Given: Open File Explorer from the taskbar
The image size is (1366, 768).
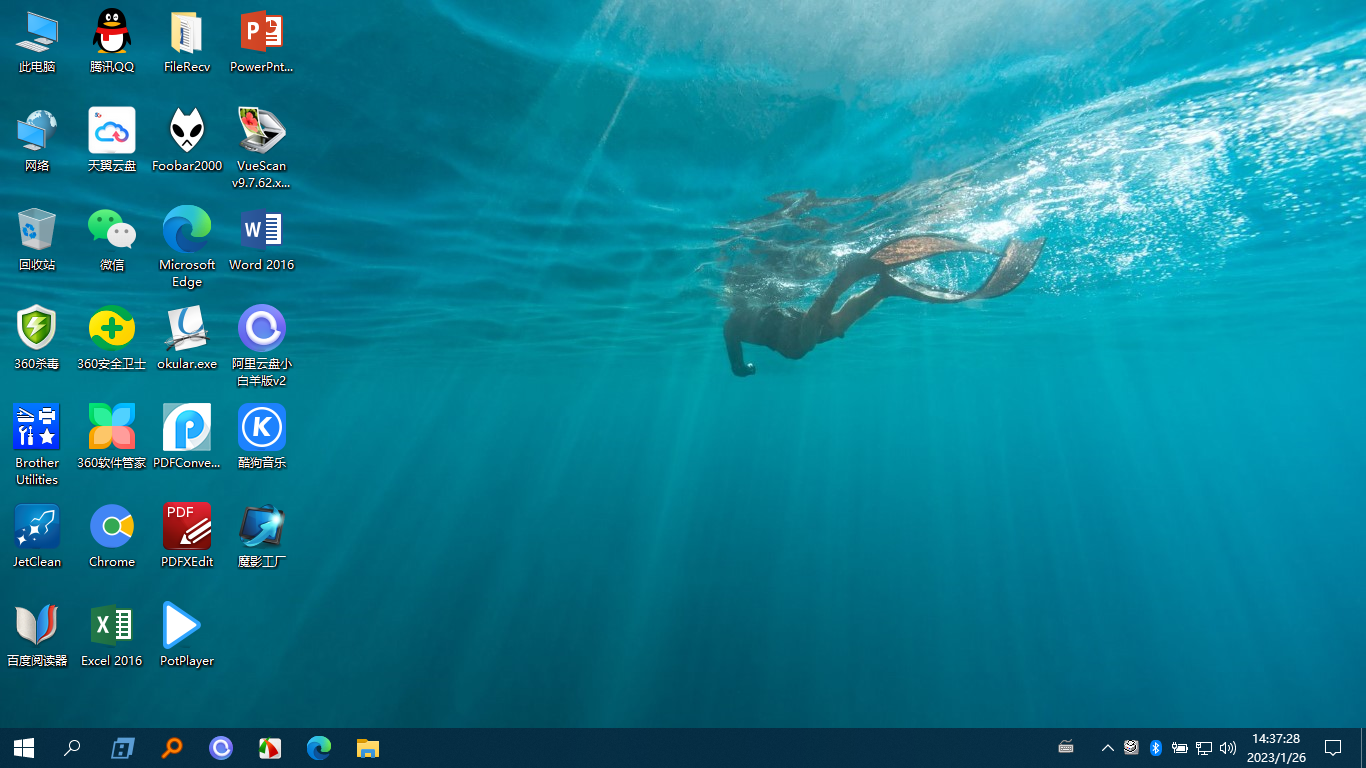Looking at the screenshot, I should point(368,748).
